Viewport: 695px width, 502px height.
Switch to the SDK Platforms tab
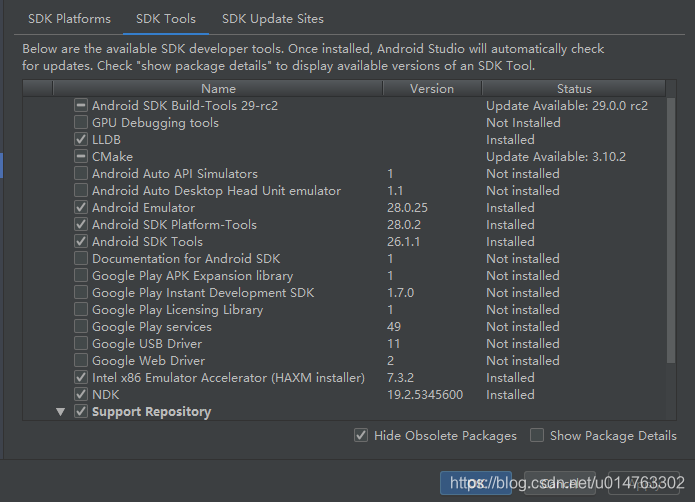(x=69, y=19)
